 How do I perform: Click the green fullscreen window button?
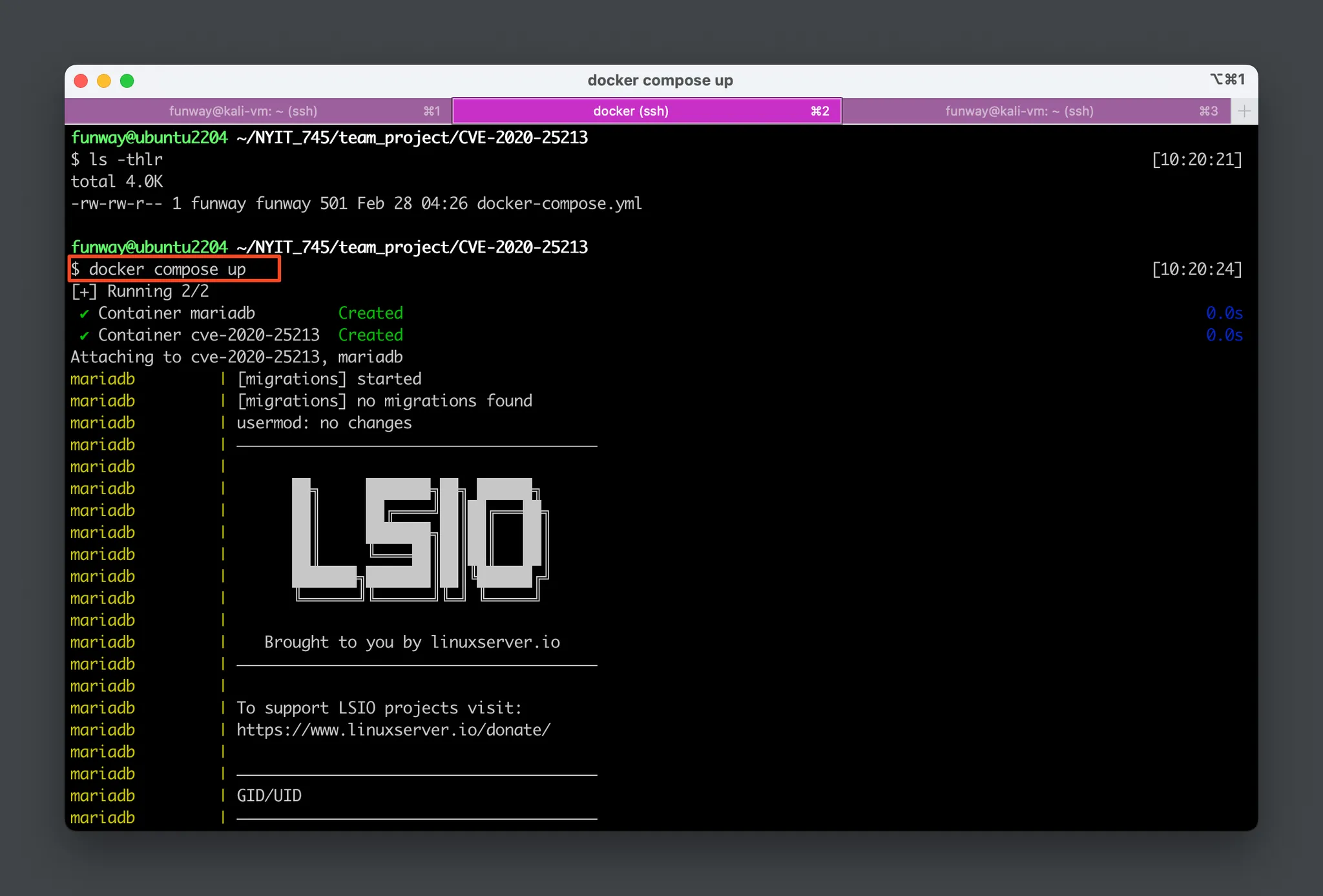(127, 81)
